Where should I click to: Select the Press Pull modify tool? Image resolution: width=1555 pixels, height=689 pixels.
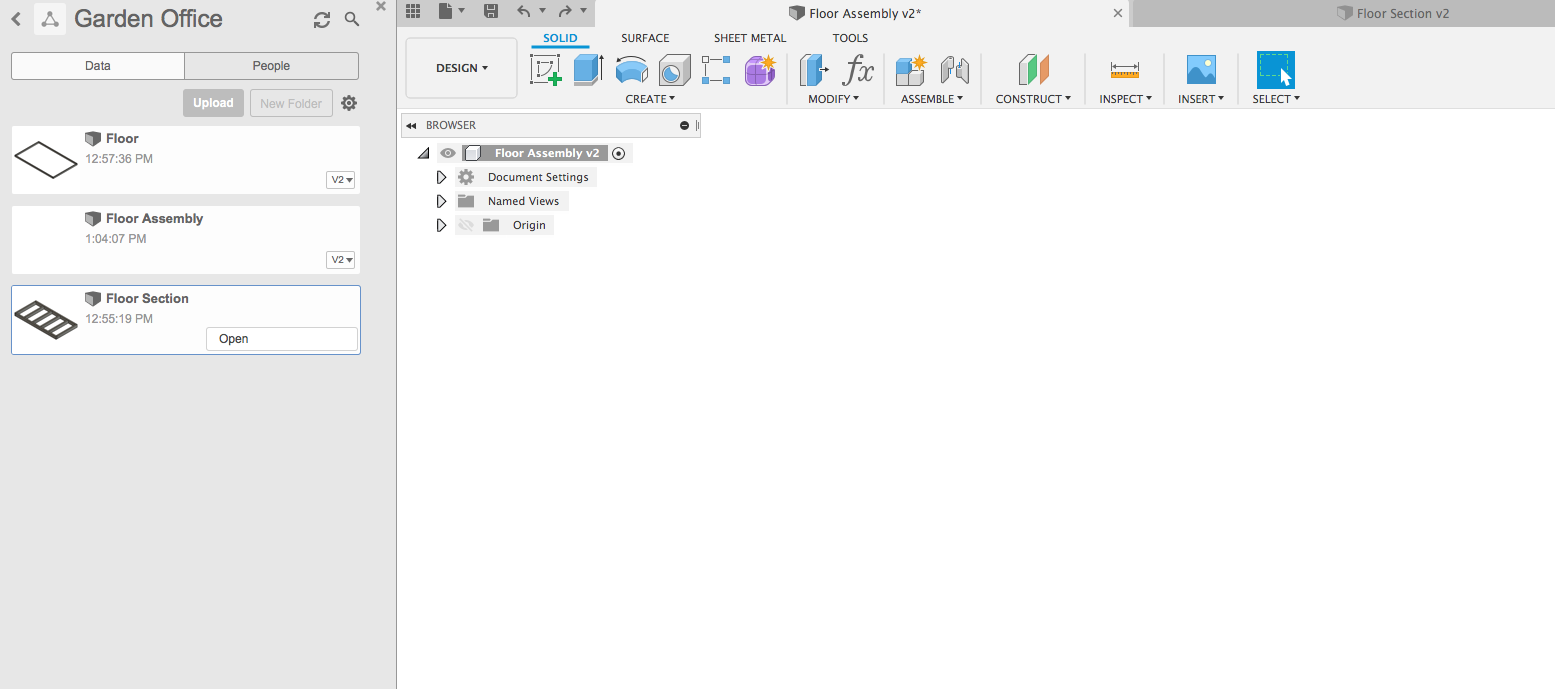(813, 68)
